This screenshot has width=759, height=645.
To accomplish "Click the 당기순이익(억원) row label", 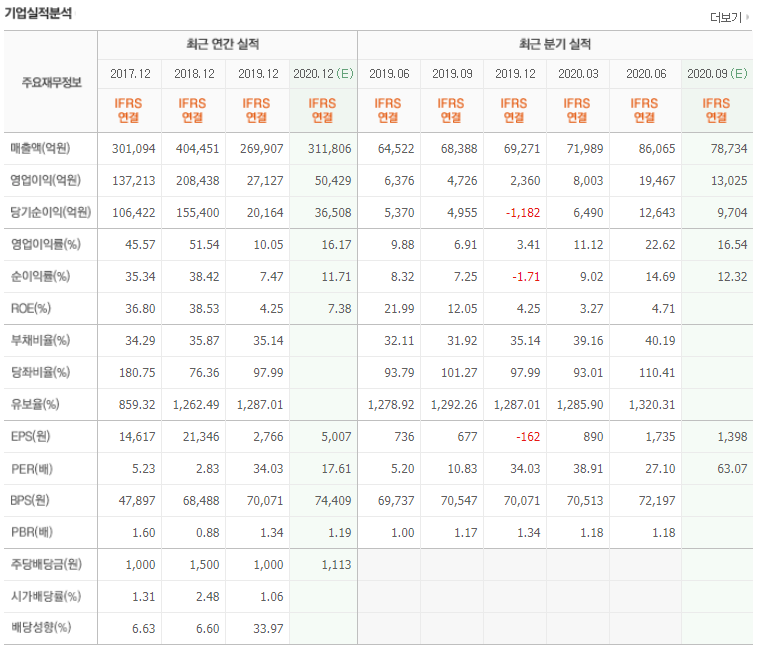I will [51, 212].
